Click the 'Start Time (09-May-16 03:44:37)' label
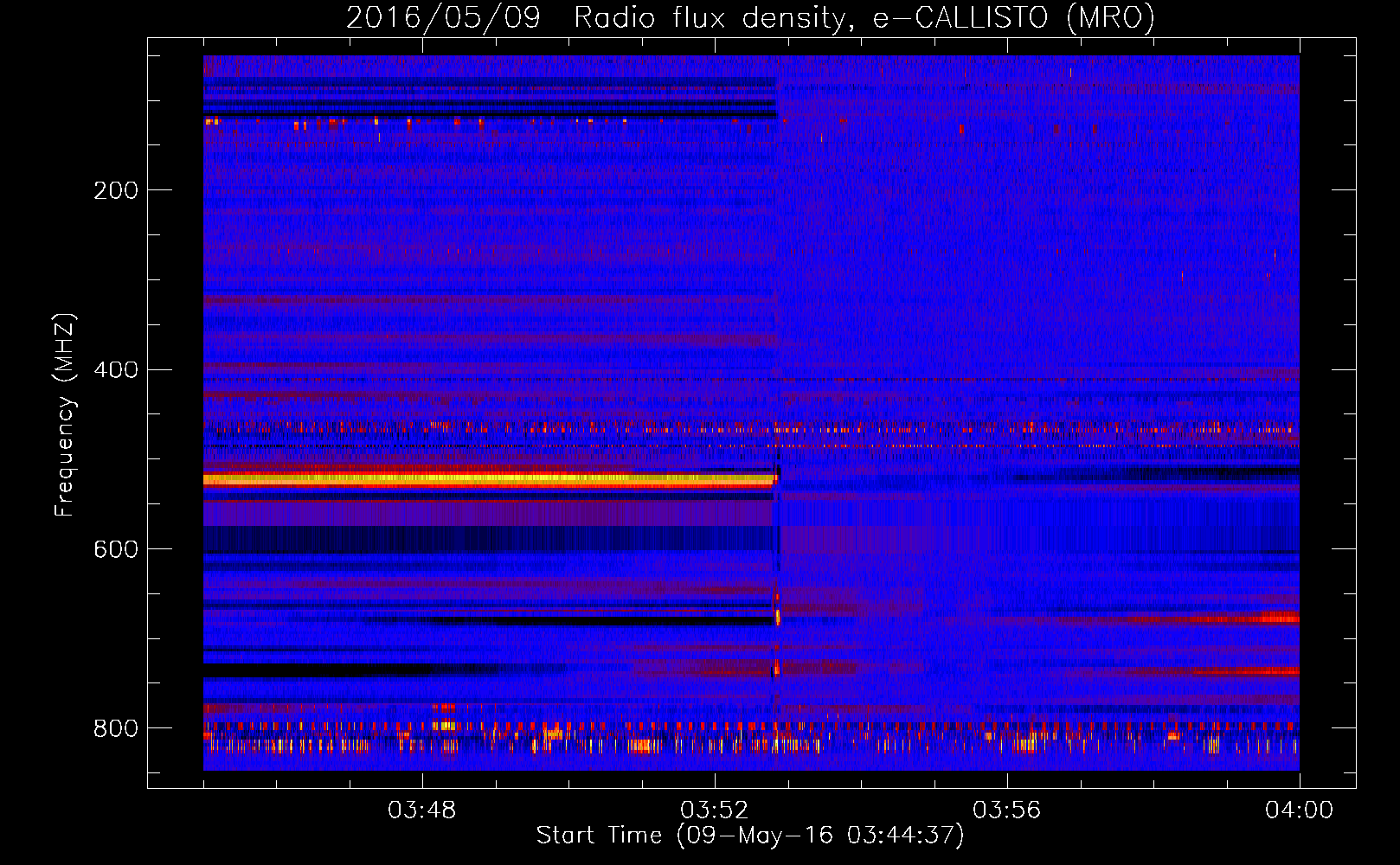Screen dimensions: 1400x865 point(750,836)
